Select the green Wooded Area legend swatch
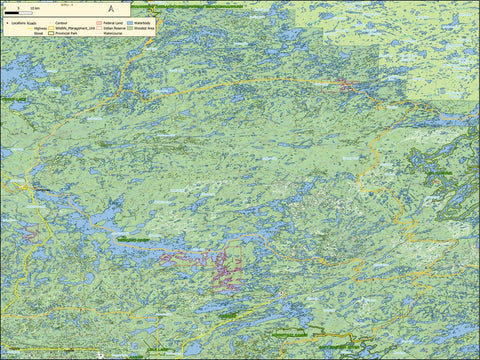Screen dimensions: 480x360 click(130, 28)
